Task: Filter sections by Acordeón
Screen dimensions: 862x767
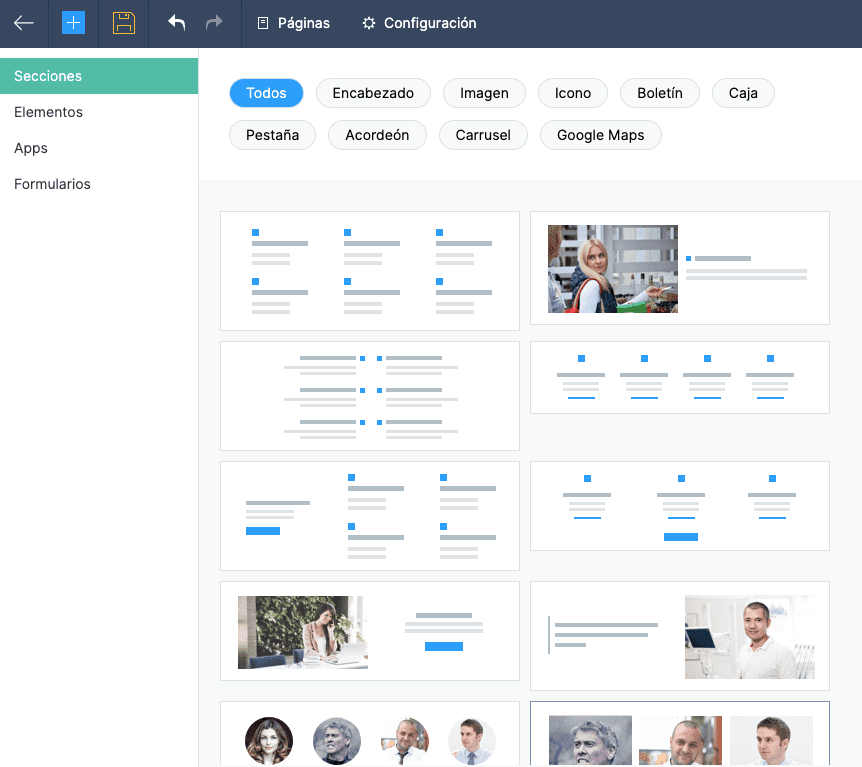Action: tap(377, 135)
